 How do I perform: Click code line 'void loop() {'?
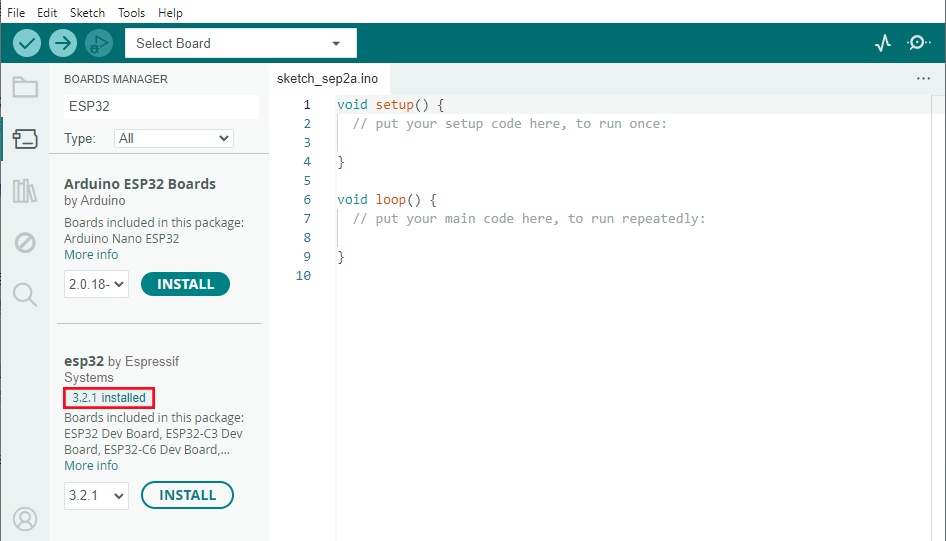pyautogui.click(x=387, y=200)
